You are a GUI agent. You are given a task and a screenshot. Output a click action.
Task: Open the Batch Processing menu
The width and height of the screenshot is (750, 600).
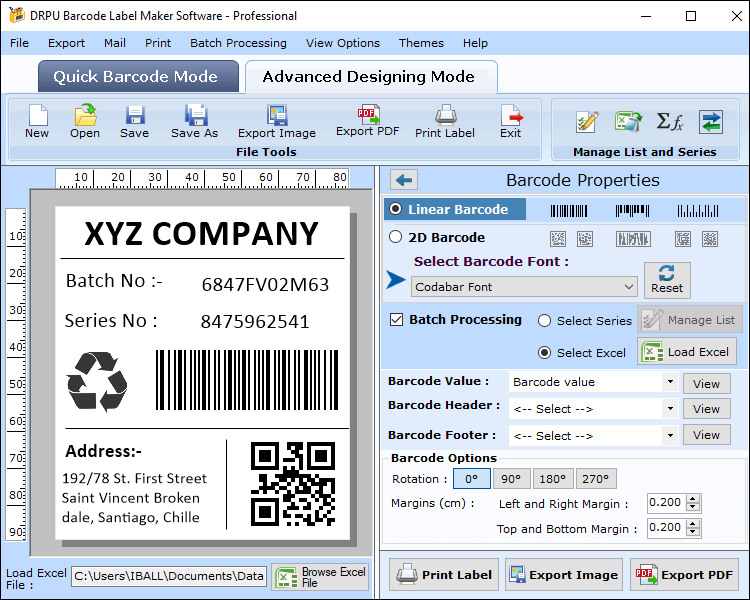click(x=238, y=43)
